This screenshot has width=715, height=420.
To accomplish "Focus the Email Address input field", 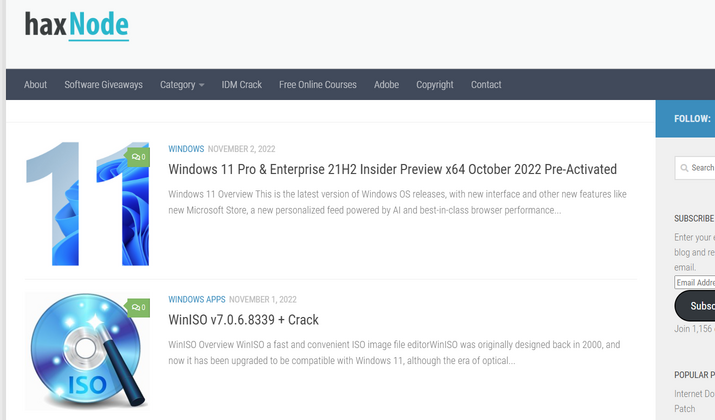I will pyautogui.click(x=695, y=283).
